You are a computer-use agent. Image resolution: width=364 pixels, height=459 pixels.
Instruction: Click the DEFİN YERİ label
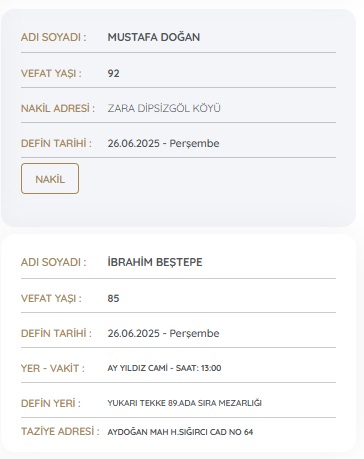pyautogui.click(x=51, y=403)
